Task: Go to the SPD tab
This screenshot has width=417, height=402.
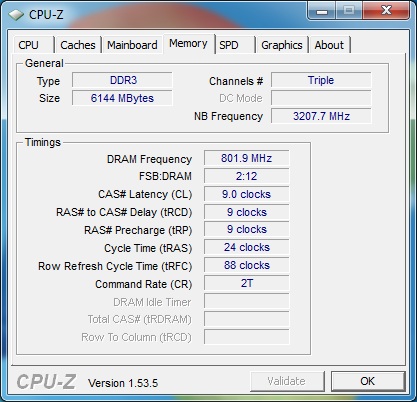Action: (235, 45)
